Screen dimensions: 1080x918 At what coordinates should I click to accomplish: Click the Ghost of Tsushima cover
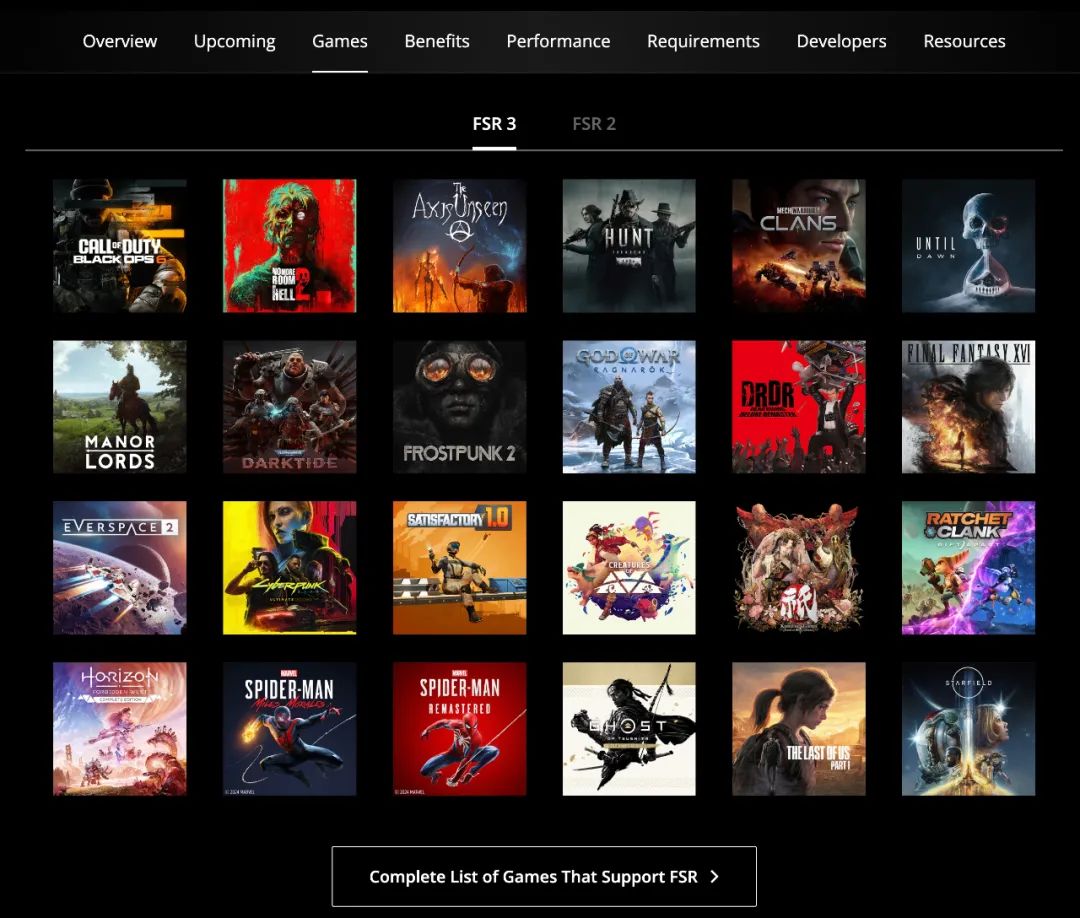point(629,729)
